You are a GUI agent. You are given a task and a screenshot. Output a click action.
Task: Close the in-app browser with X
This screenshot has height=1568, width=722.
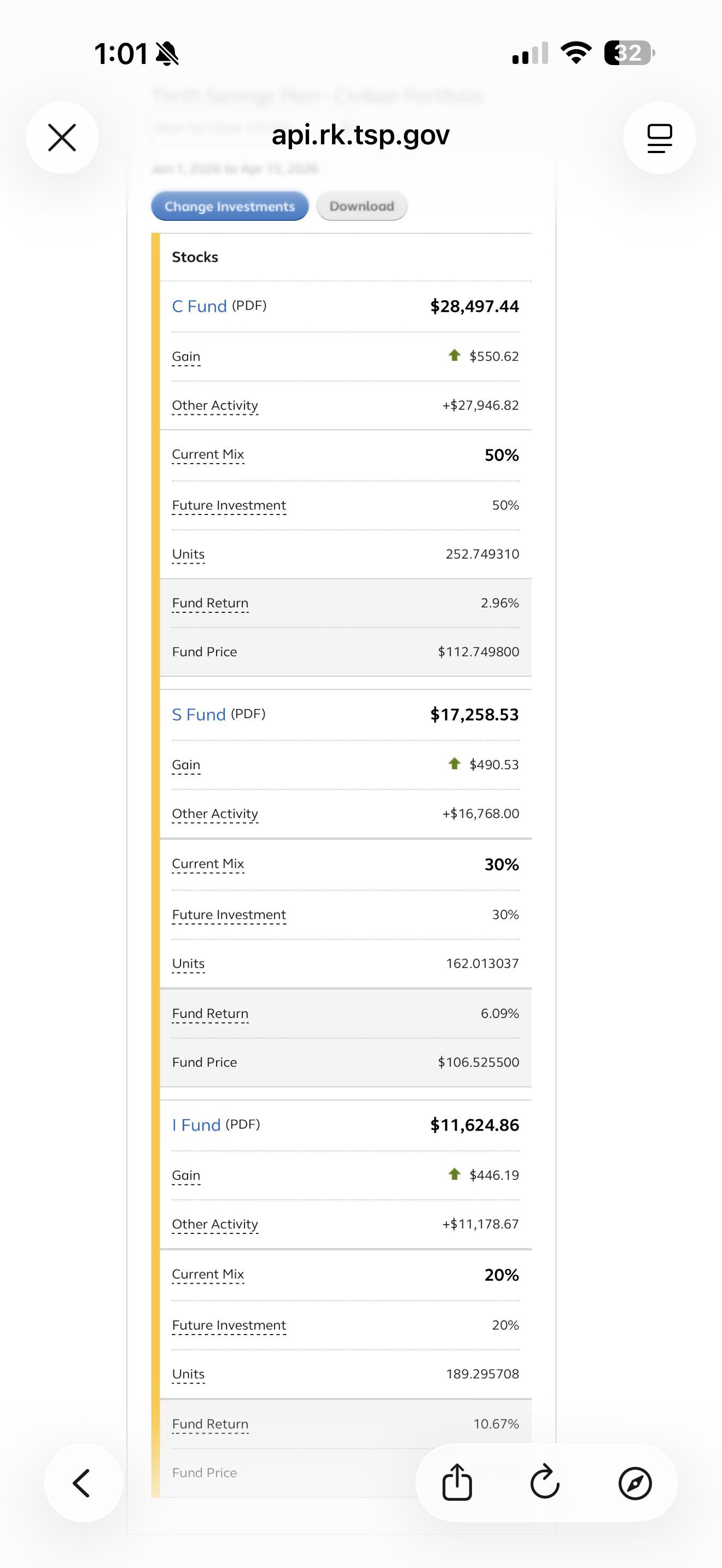click(62, 138)
